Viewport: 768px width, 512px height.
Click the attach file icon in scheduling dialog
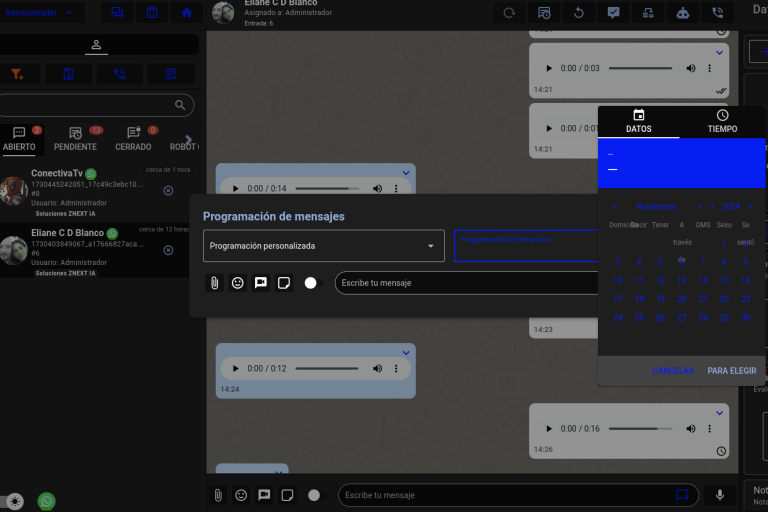pos(215,283)
